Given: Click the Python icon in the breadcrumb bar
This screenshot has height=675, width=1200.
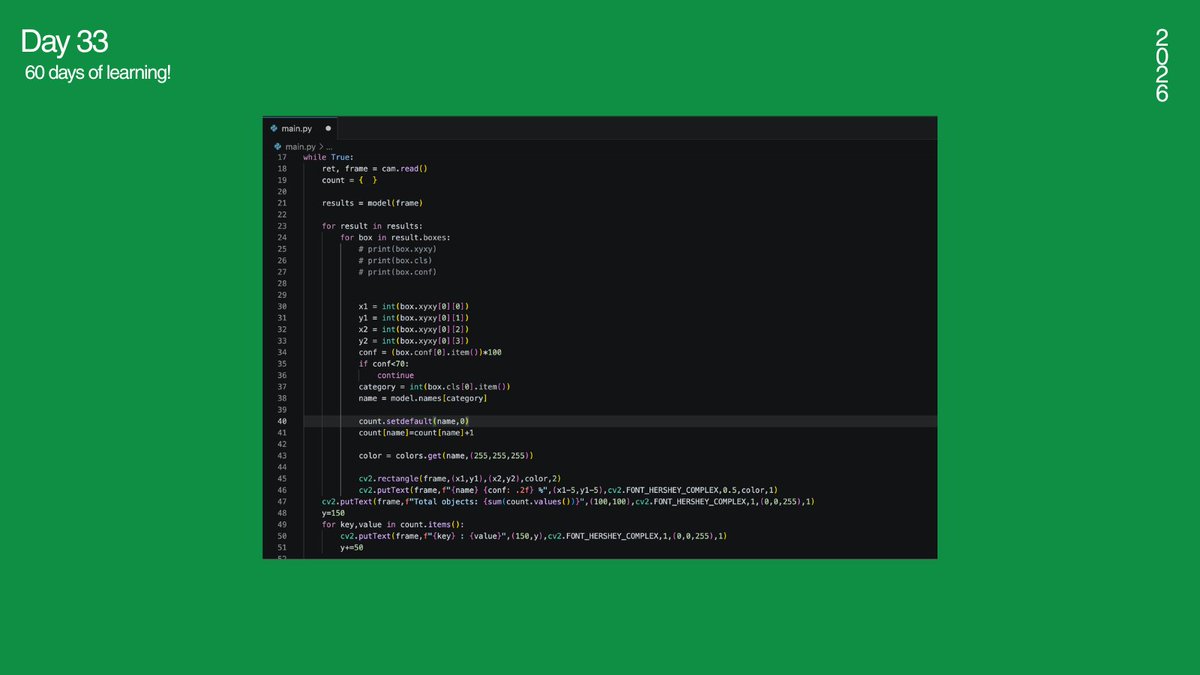Looking at the screenshot, I should pos(276,146).
